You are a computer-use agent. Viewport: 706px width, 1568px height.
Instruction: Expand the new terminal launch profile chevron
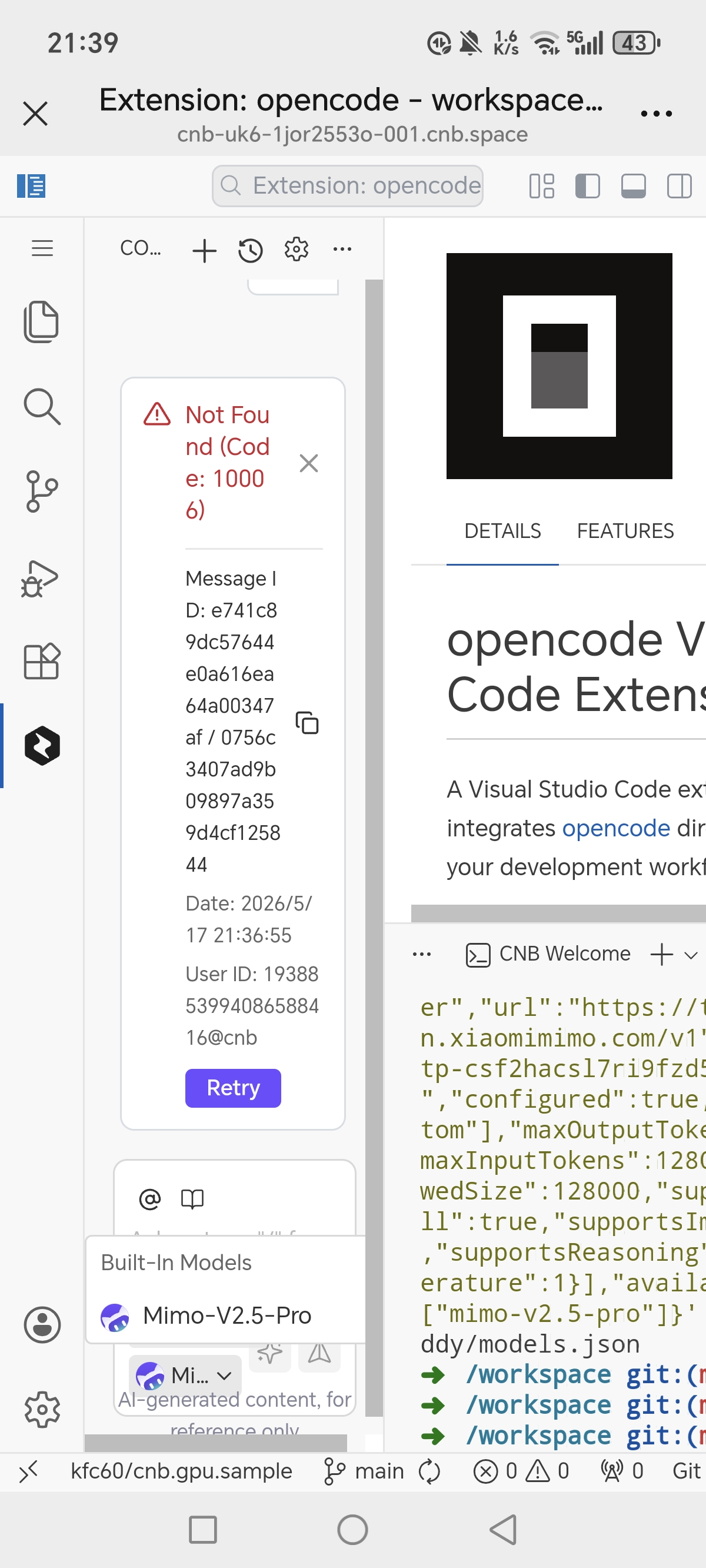click(x=691, y=955)
